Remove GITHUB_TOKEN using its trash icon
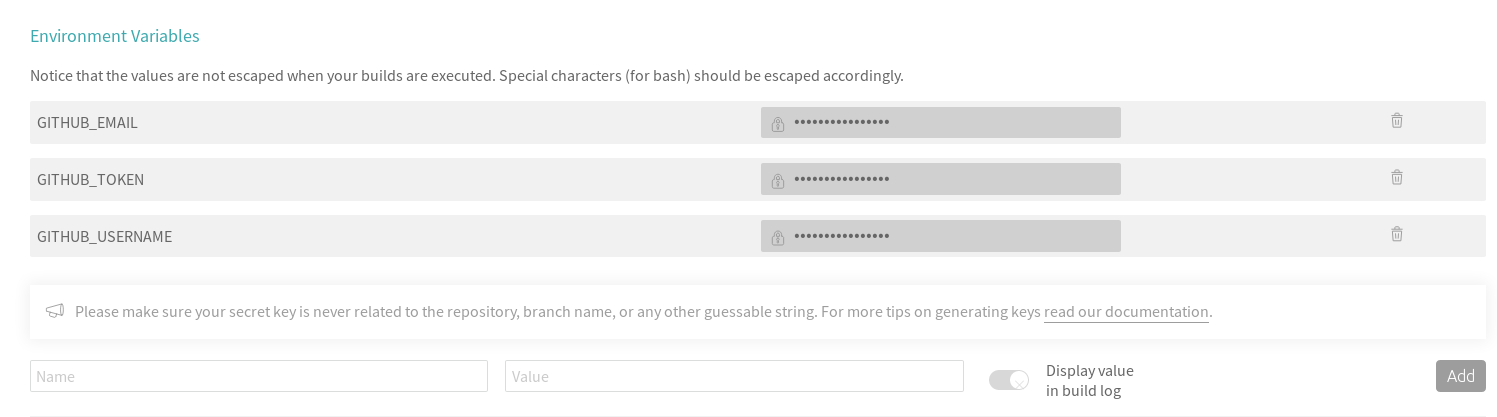The height and width of the screenshot is (417, 1497). point(1396,178)
